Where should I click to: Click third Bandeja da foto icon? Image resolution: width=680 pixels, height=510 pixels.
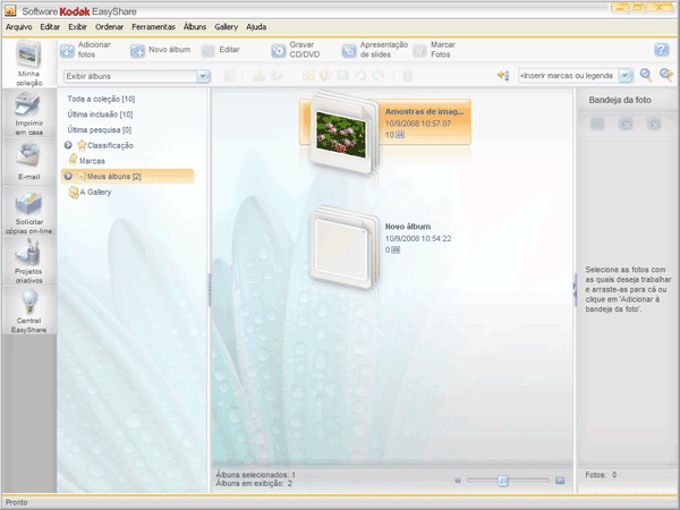pyautogui.click(x=654, y=124)
